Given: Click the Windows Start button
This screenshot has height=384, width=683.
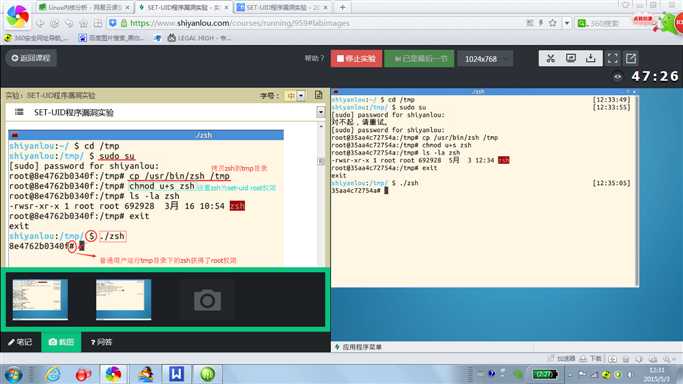Looking at the screenshot, I should point(13,374).
